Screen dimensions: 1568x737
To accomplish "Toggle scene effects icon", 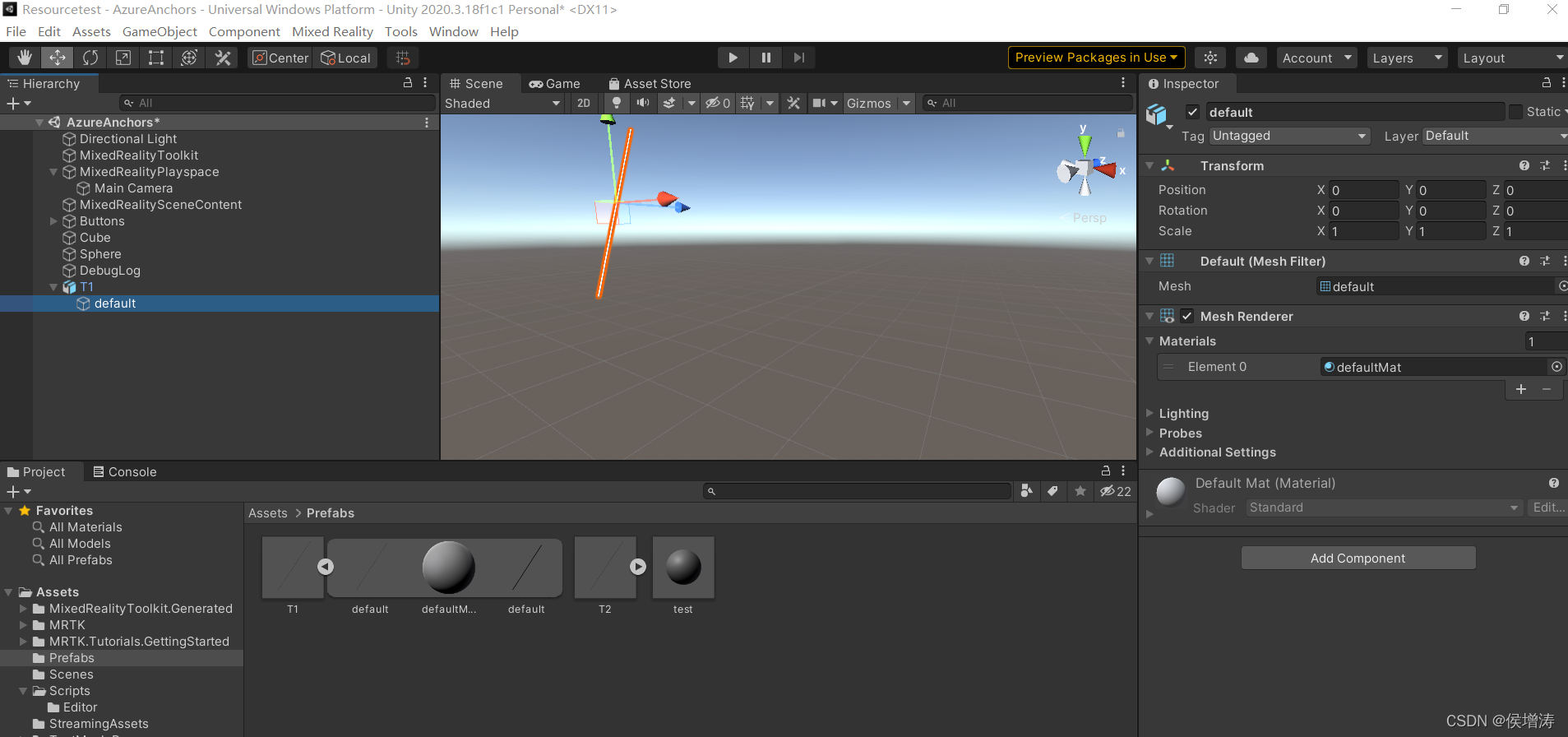I will [669, 103].
